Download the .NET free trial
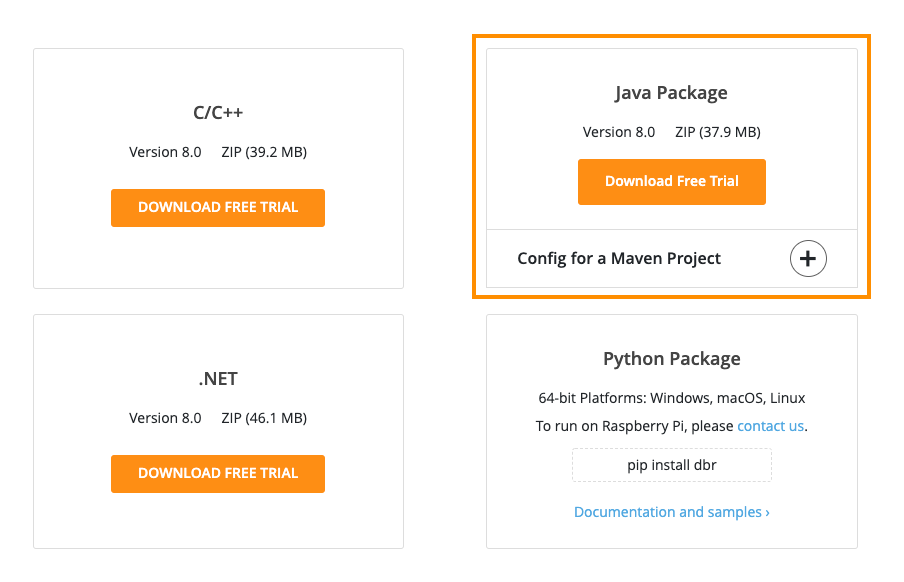Screen dimensions: 904x582 click(218, 473)
